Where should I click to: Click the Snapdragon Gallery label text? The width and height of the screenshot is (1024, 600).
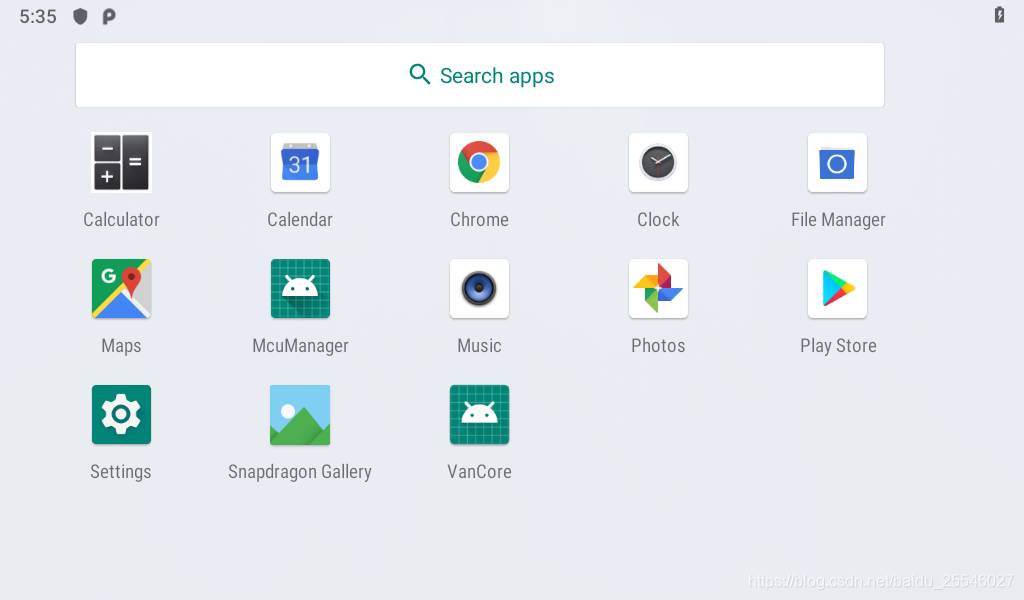[300, 472]
